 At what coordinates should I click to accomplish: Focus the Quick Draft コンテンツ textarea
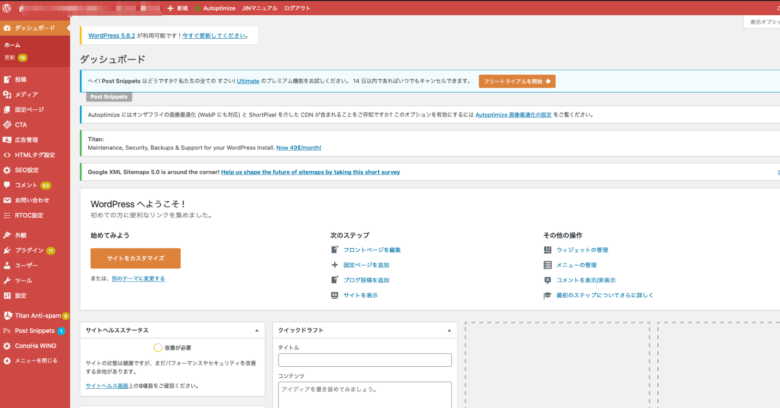(x=365, y=395)
